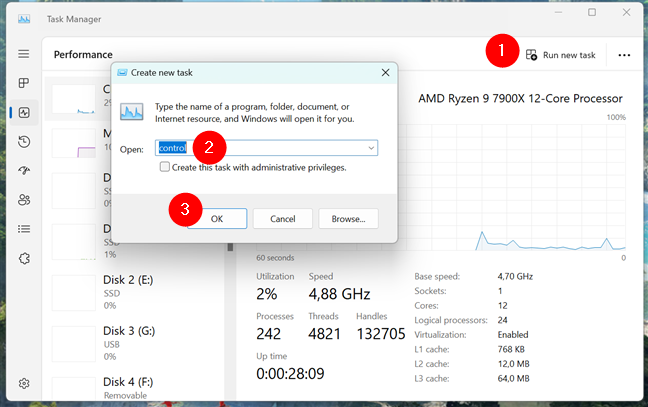This screenshot has width=648, height=407.
Task: Click the up time value 0:00:28:09
Action: 290,374
